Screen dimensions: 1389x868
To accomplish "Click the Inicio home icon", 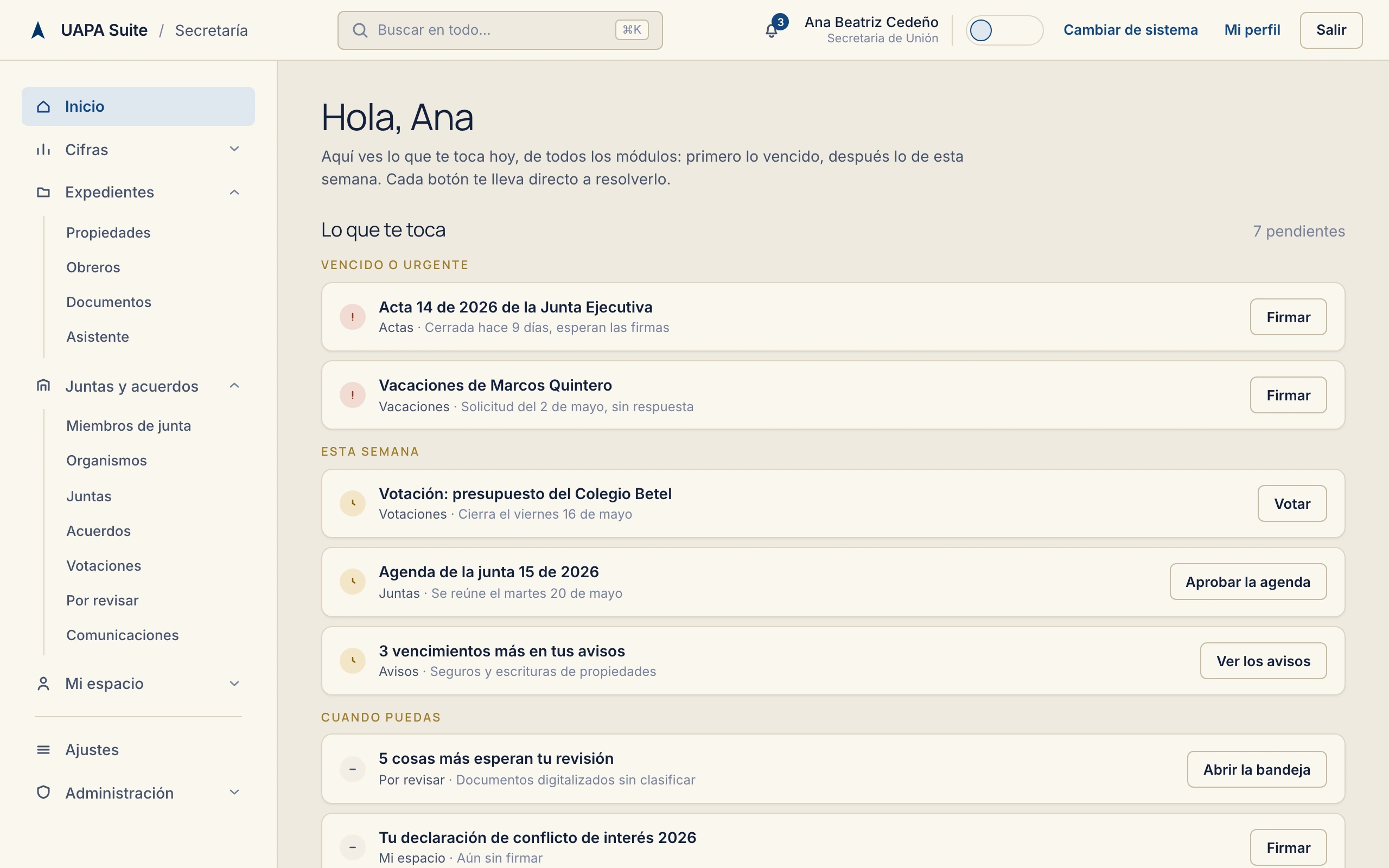I will 43,106.
